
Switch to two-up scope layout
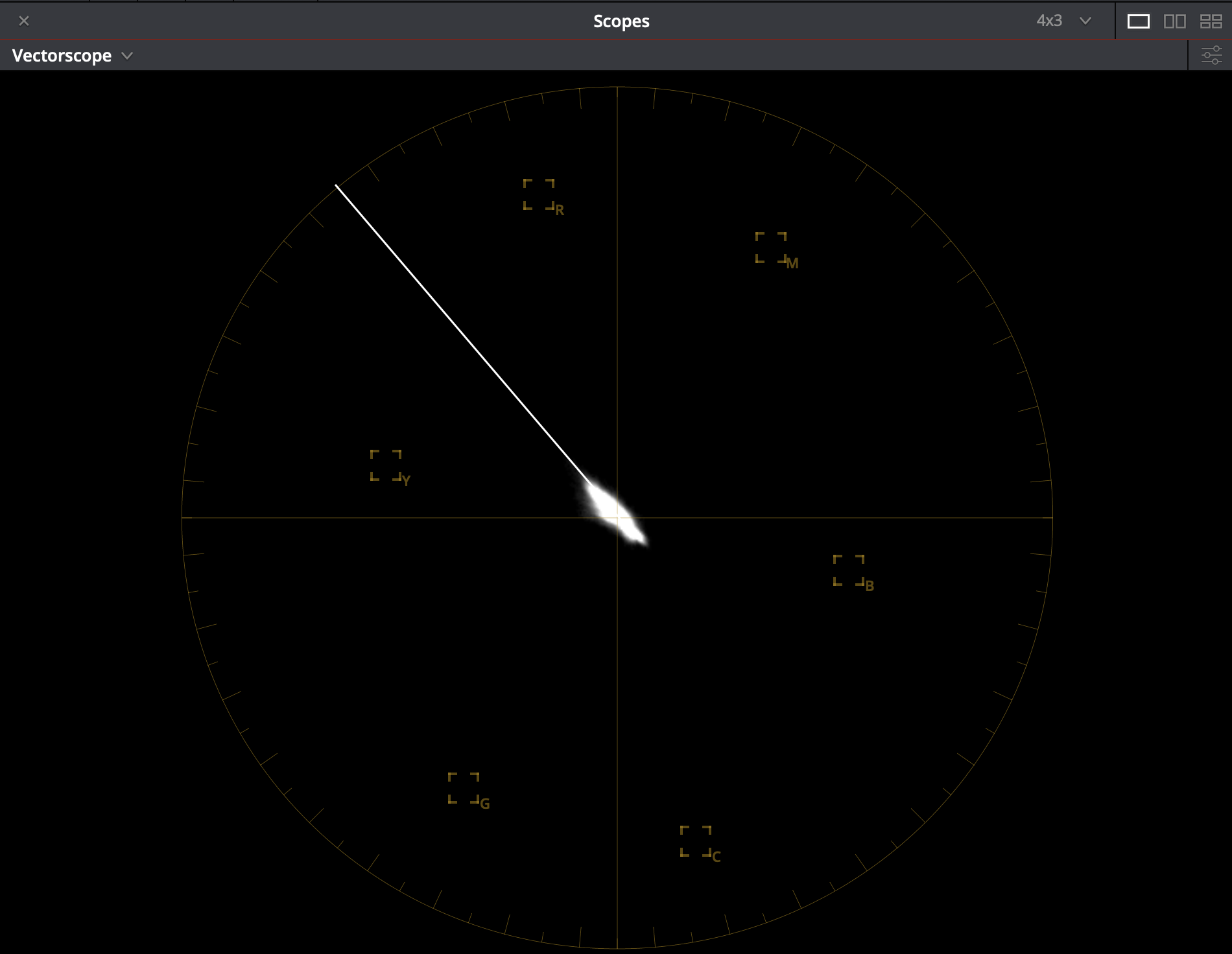coord(1174,21)
